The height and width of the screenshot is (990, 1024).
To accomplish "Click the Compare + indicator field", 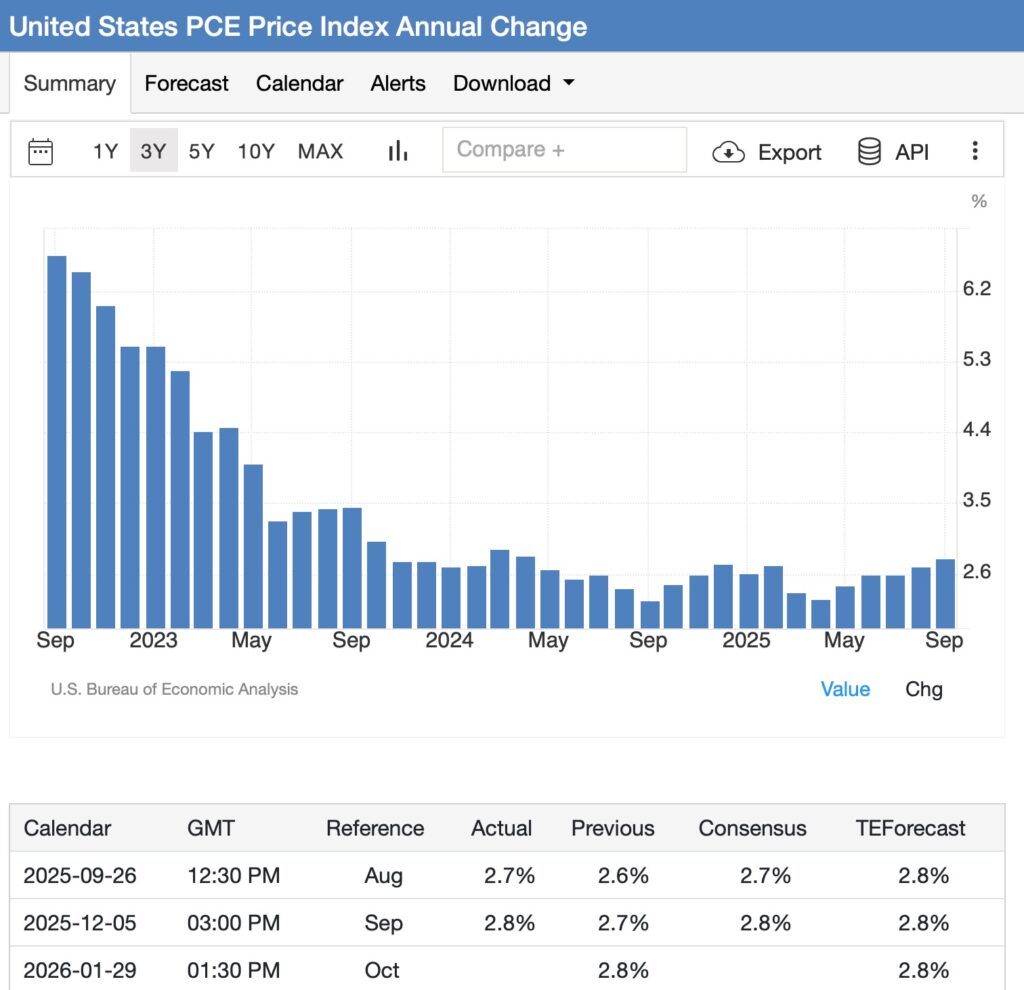I will click(564, 150).
